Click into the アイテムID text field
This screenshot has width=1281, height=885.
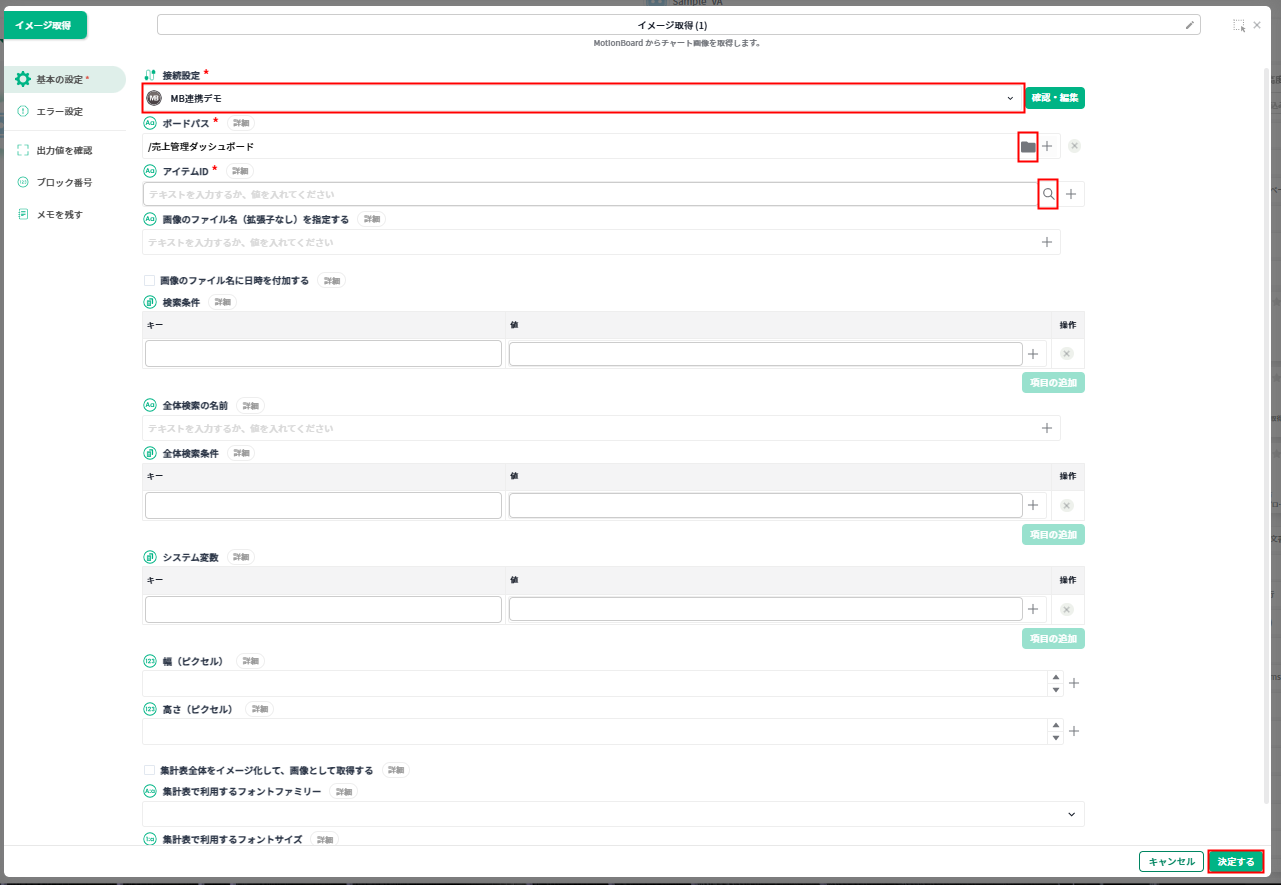pyautogui.click(x=590, y=194)
